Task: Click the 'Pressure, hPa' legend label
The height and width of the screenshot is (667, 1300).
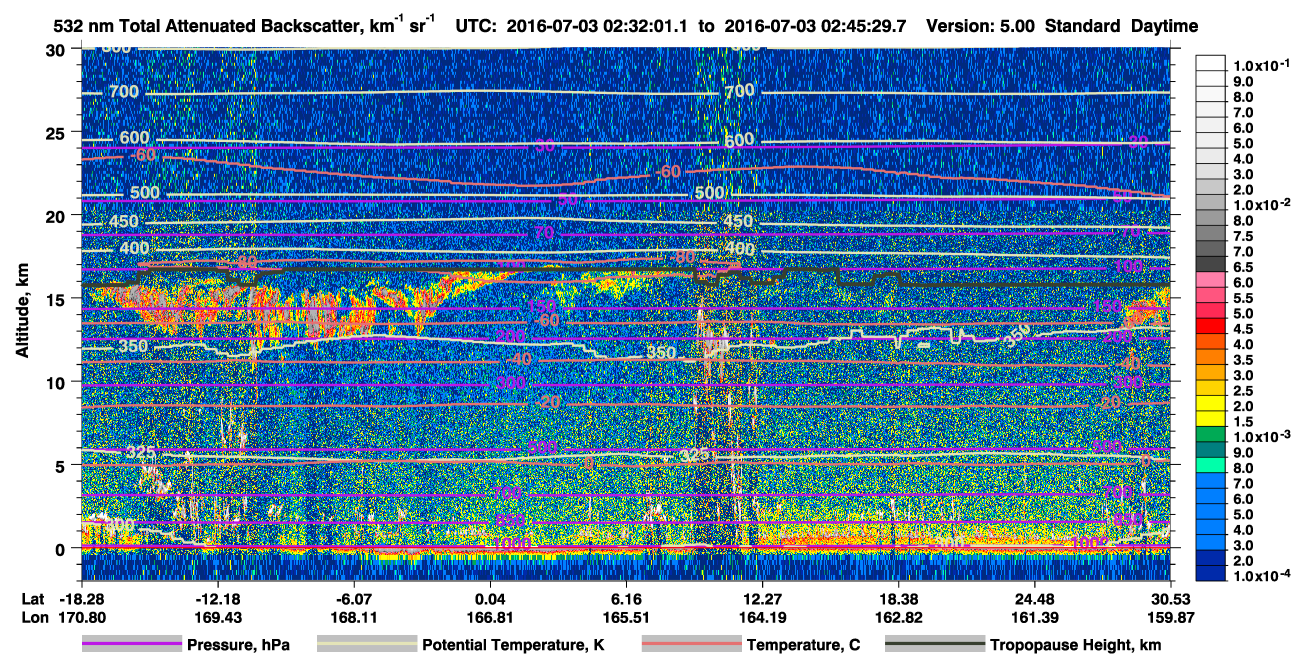Action: [x=240, y=645]
